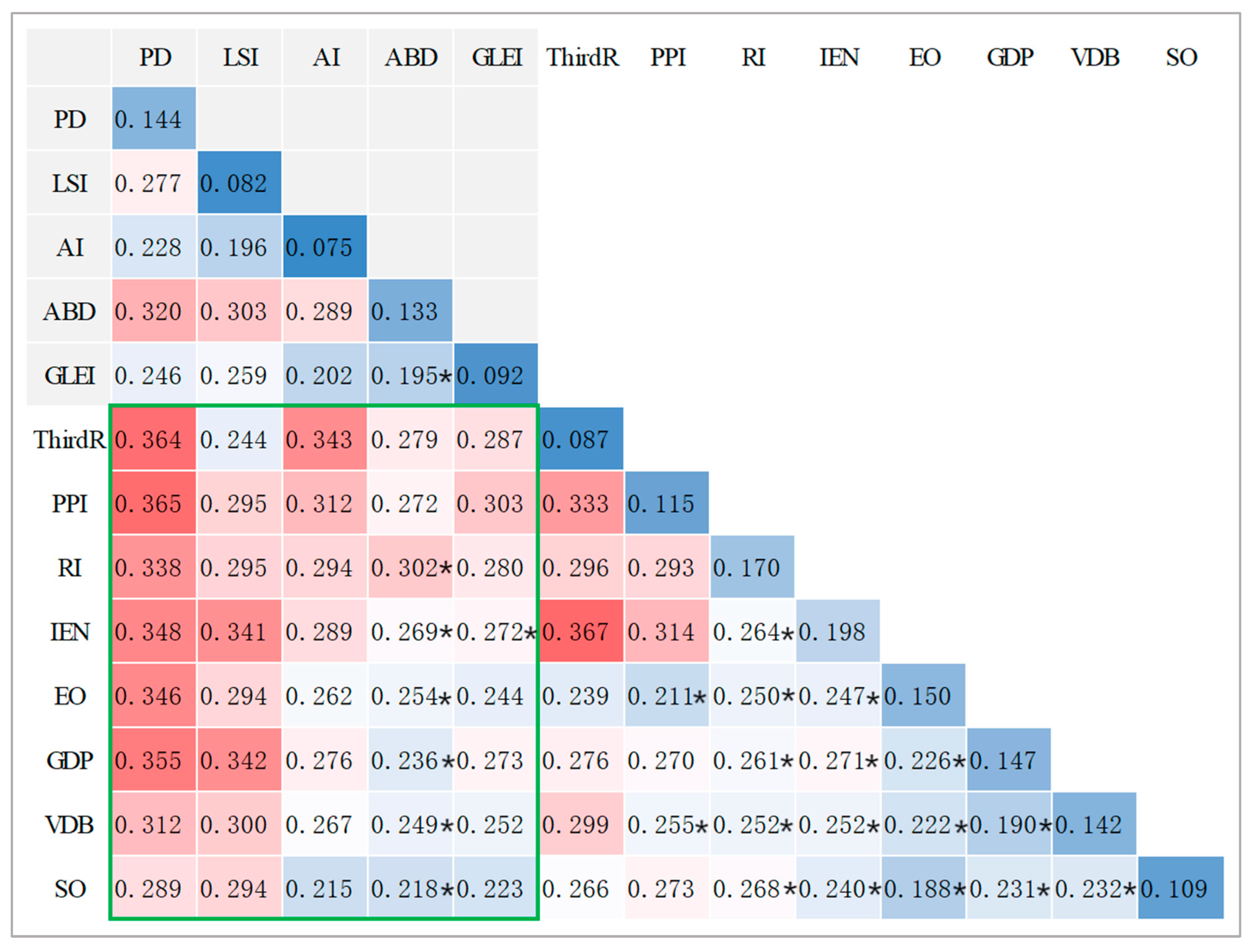1257x952 pixels.
Task: Click the 0.087 ThirdR diagonal cell
Action: point(581,440)
